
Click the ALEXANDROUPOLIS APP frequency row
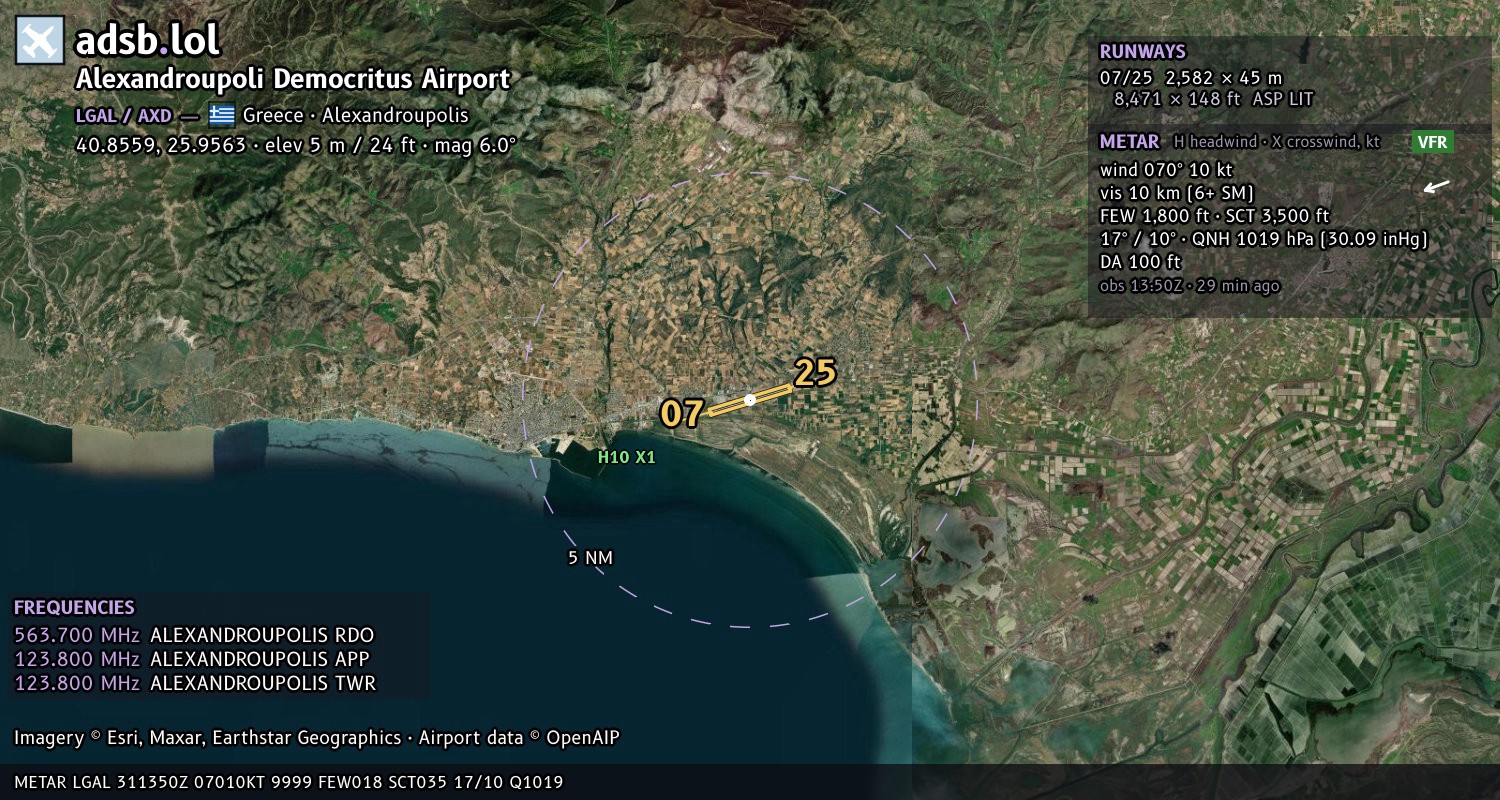pos(192,659)
